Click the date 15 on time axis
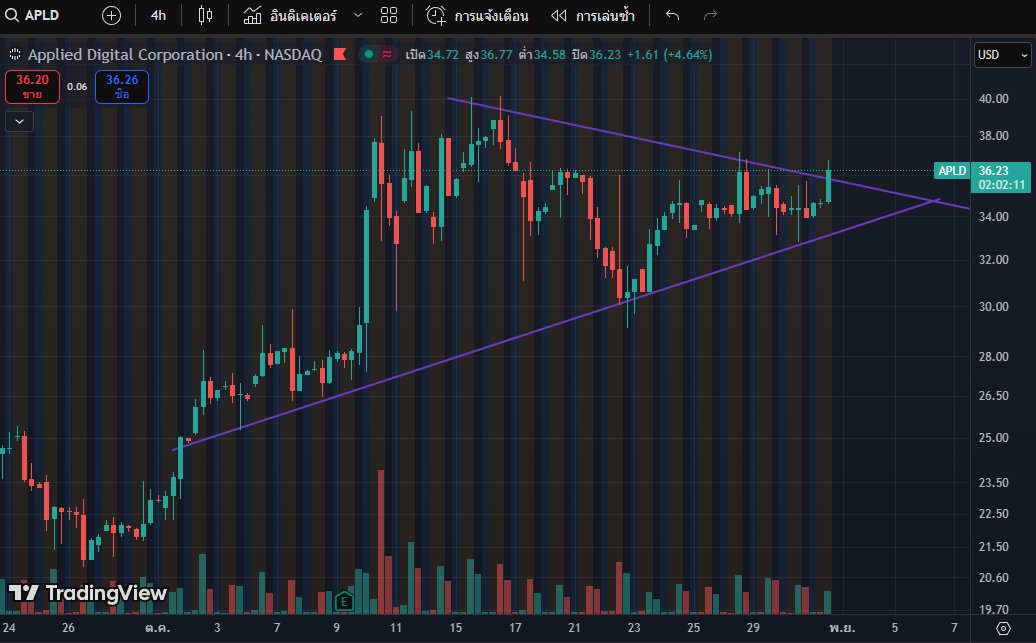 point(456,628)
